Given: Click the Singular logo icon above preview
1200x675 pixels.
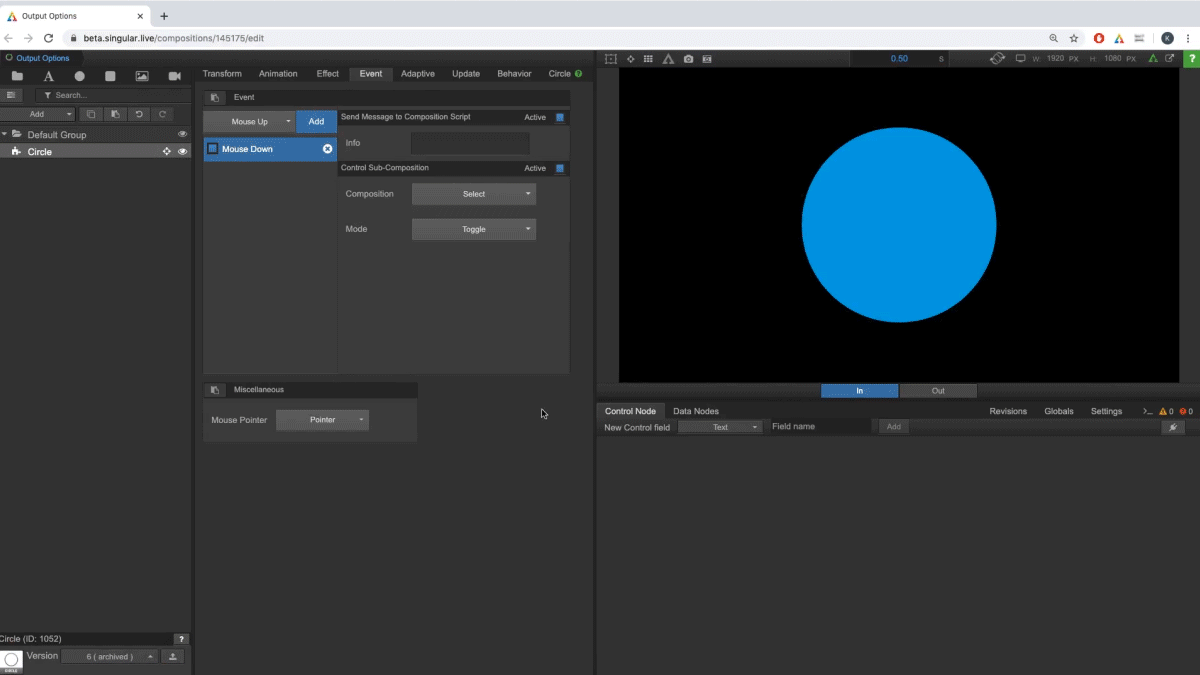Looking at the screenshot, I should coord(668,59).
